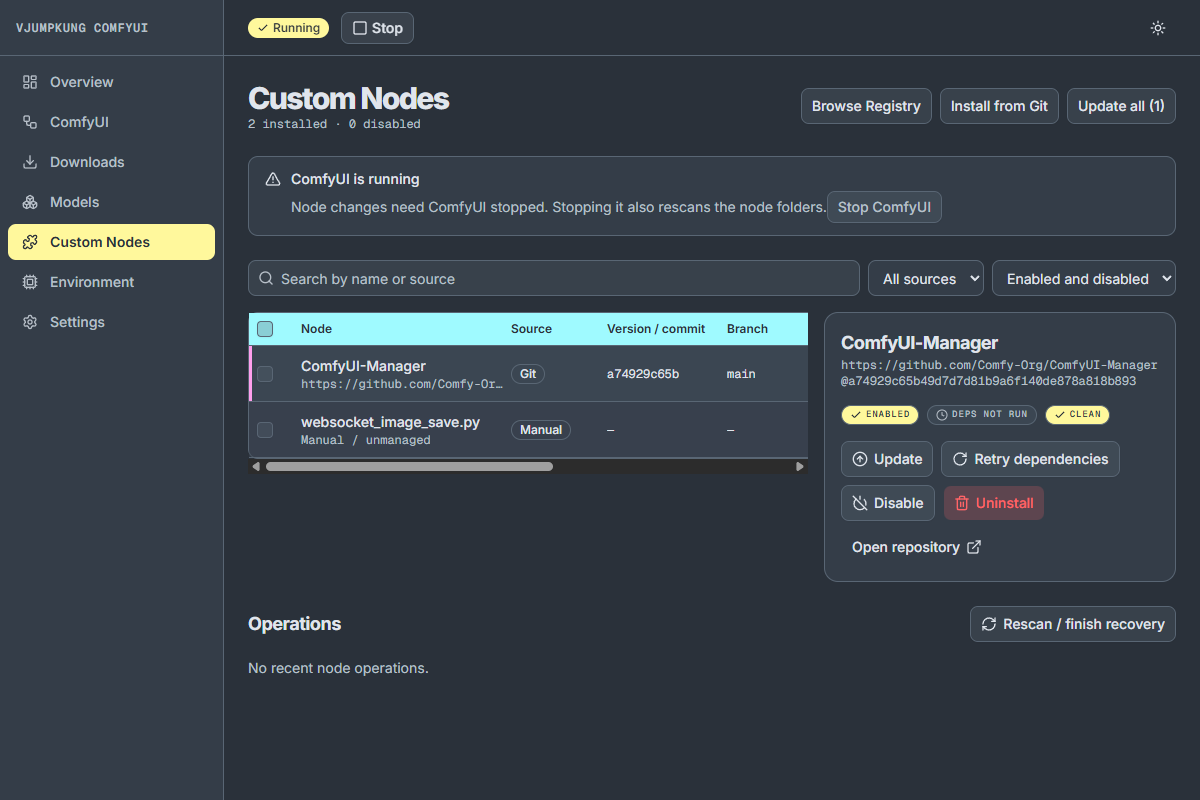This screenshot has height=800, width=1200.
Task: Click the up-arrow icon on Update button
Action: (x=860, y=459)
